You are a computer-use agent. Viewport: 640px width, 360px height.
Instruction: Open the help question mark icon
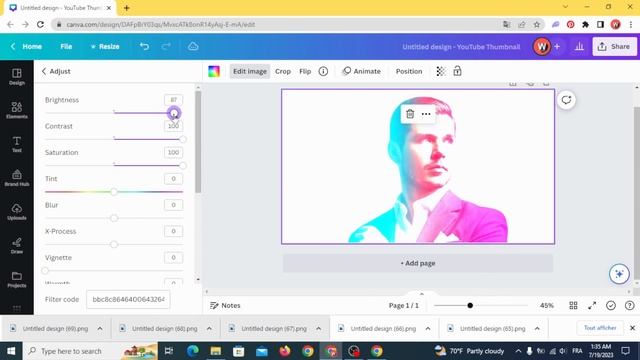(629, 305)
